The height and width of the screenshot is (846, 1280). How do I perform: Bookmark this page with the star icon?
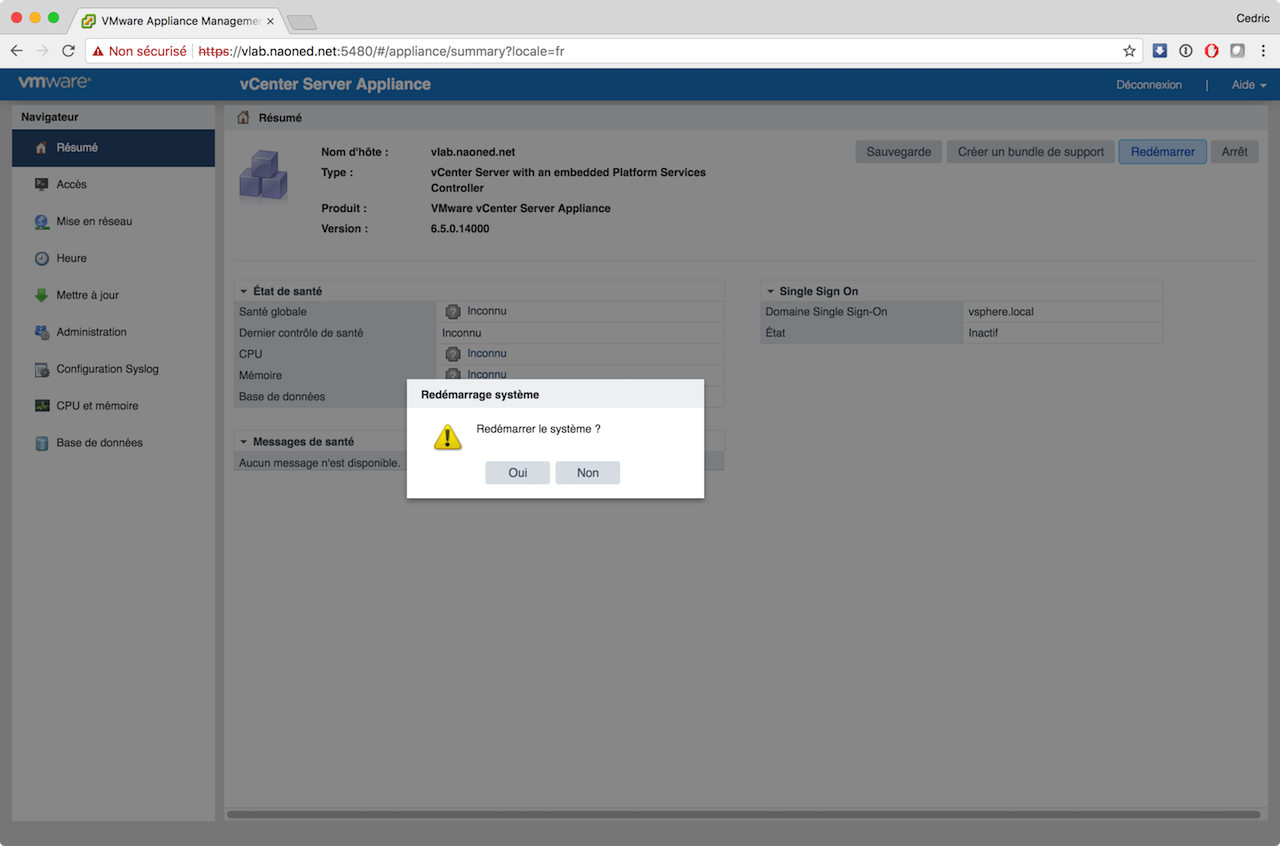pyautogui.click(x=1129, y=51)
